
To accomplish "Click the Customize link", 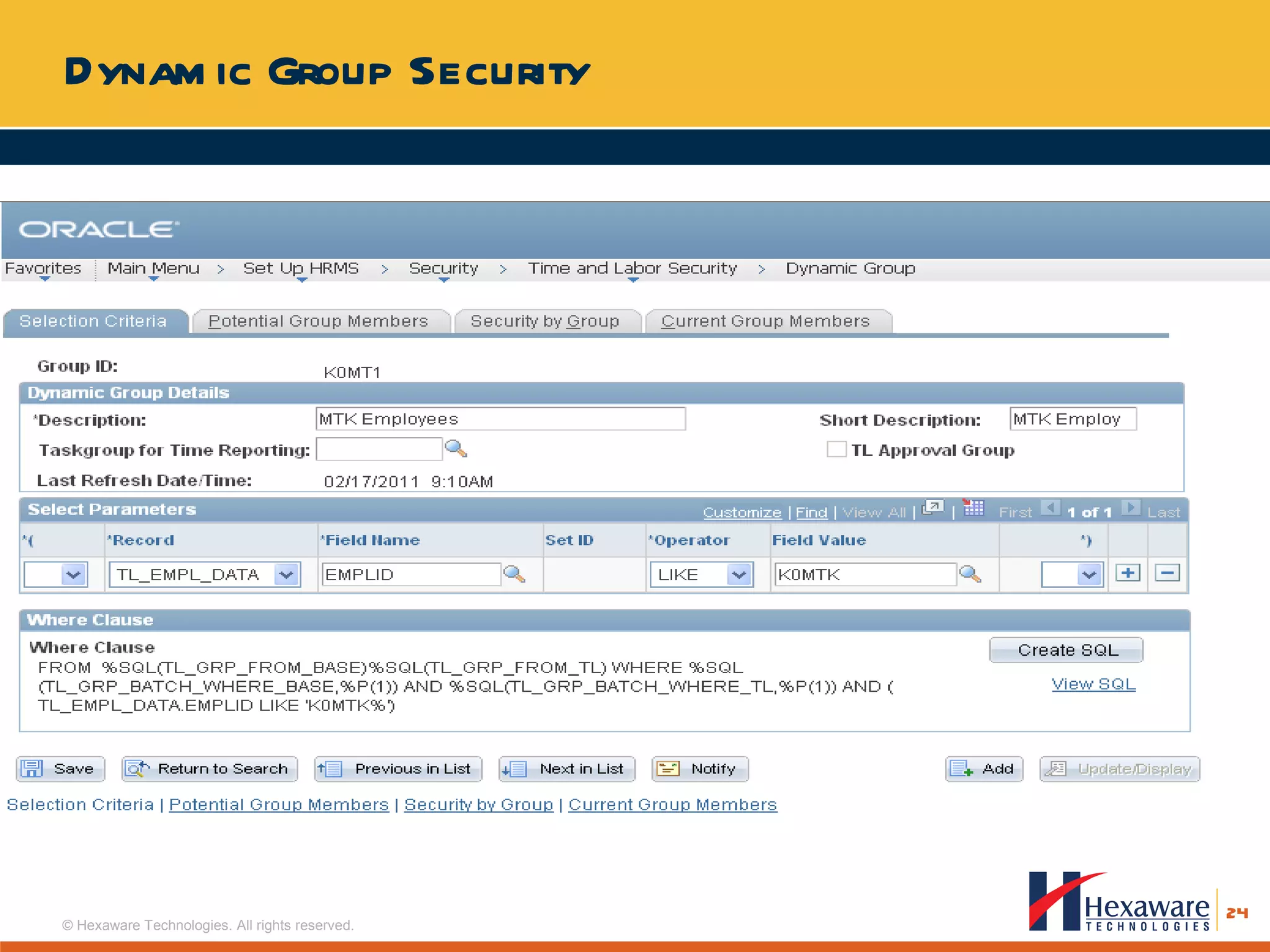I will (x=742, y=513).
